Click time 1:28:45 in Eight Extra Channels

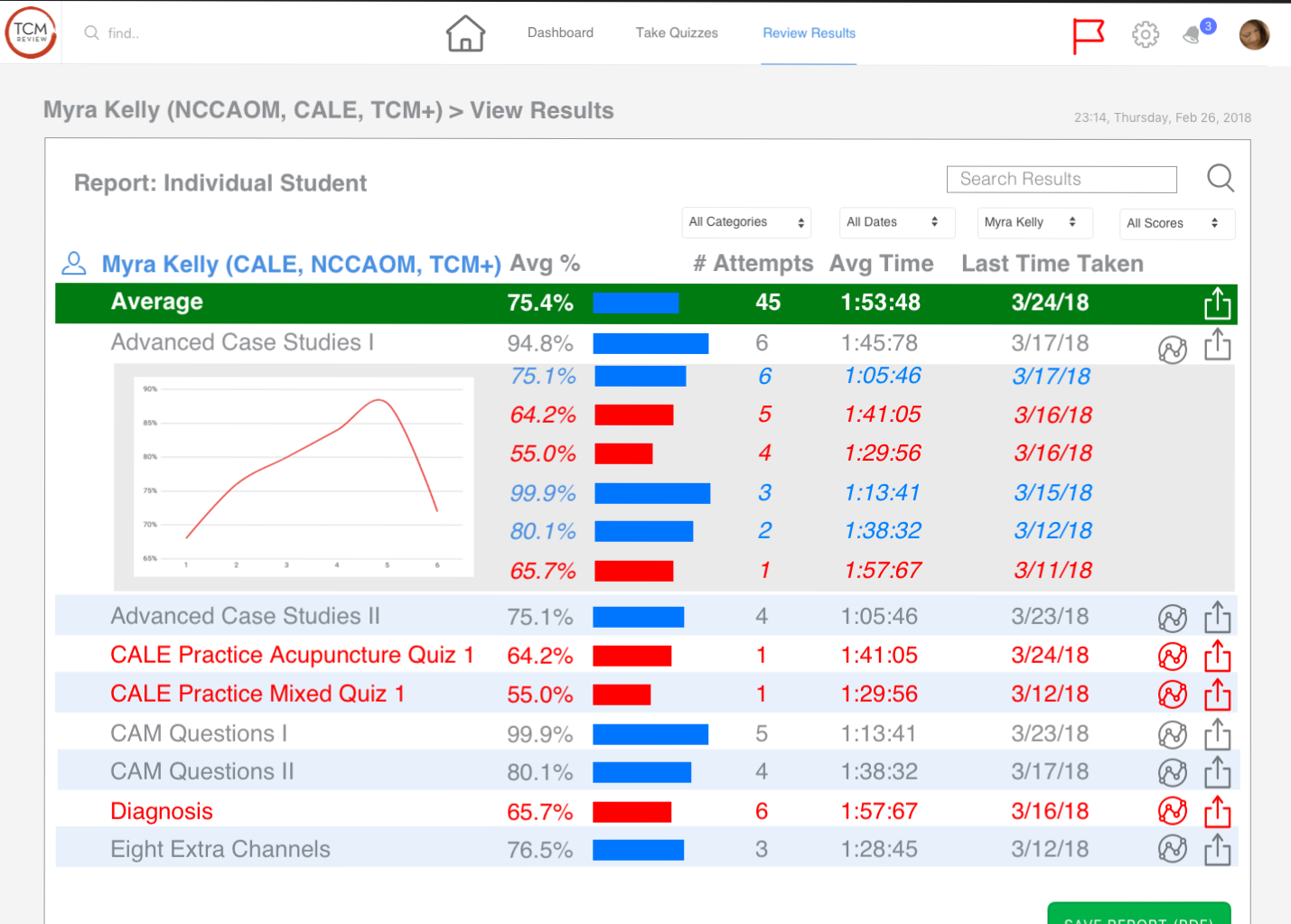point(879,849)
